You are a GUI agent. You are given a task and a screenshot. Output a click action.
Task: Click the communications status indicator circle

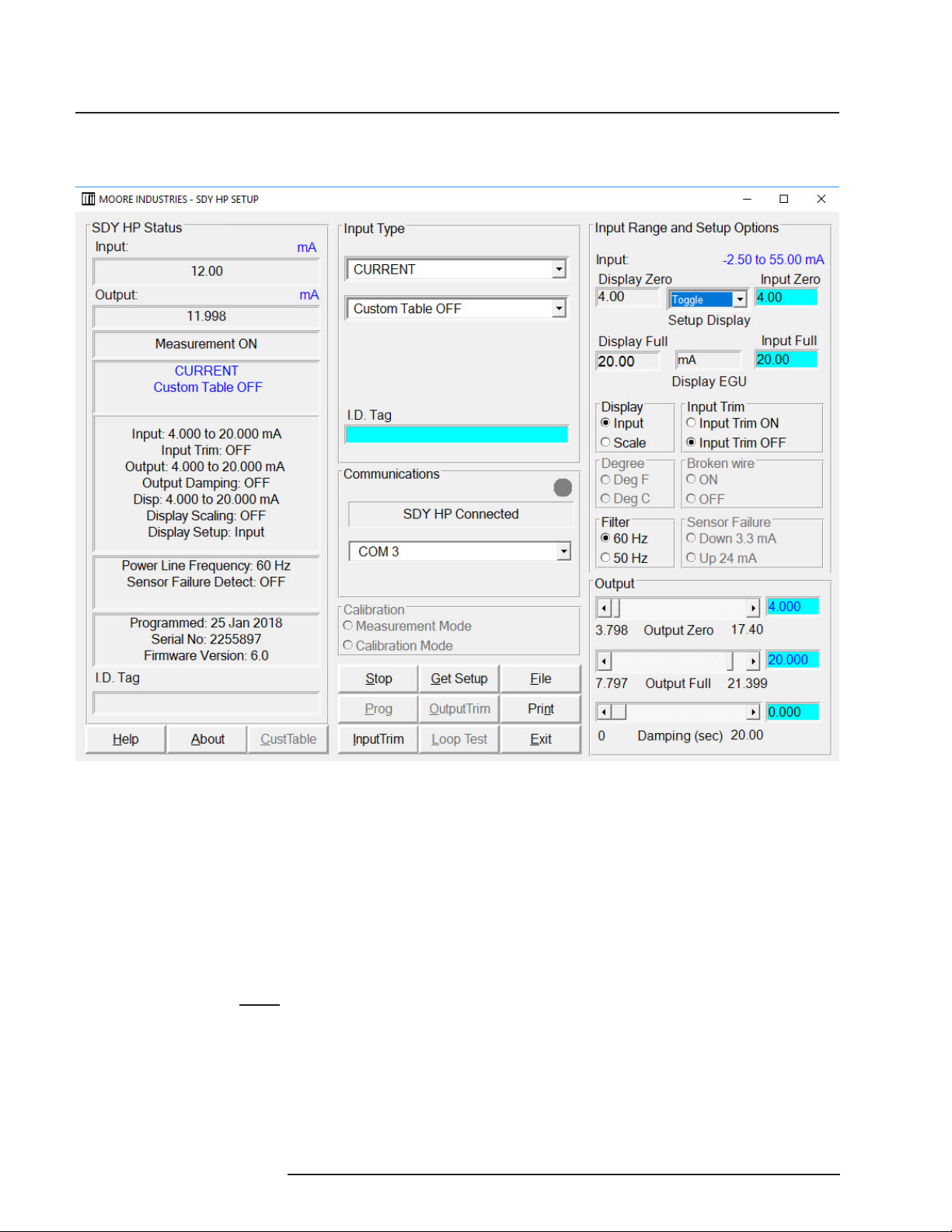tap(563, 487)
